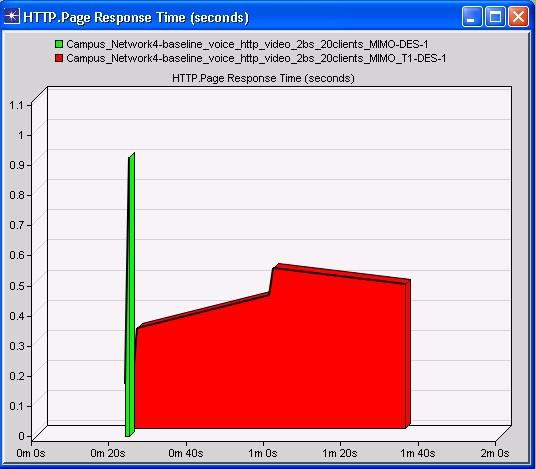This screenshot has width=536, height=469.
Task: Click the red legend swatch for MIMO_T1-DES-1
Action: tap(59, 58)
